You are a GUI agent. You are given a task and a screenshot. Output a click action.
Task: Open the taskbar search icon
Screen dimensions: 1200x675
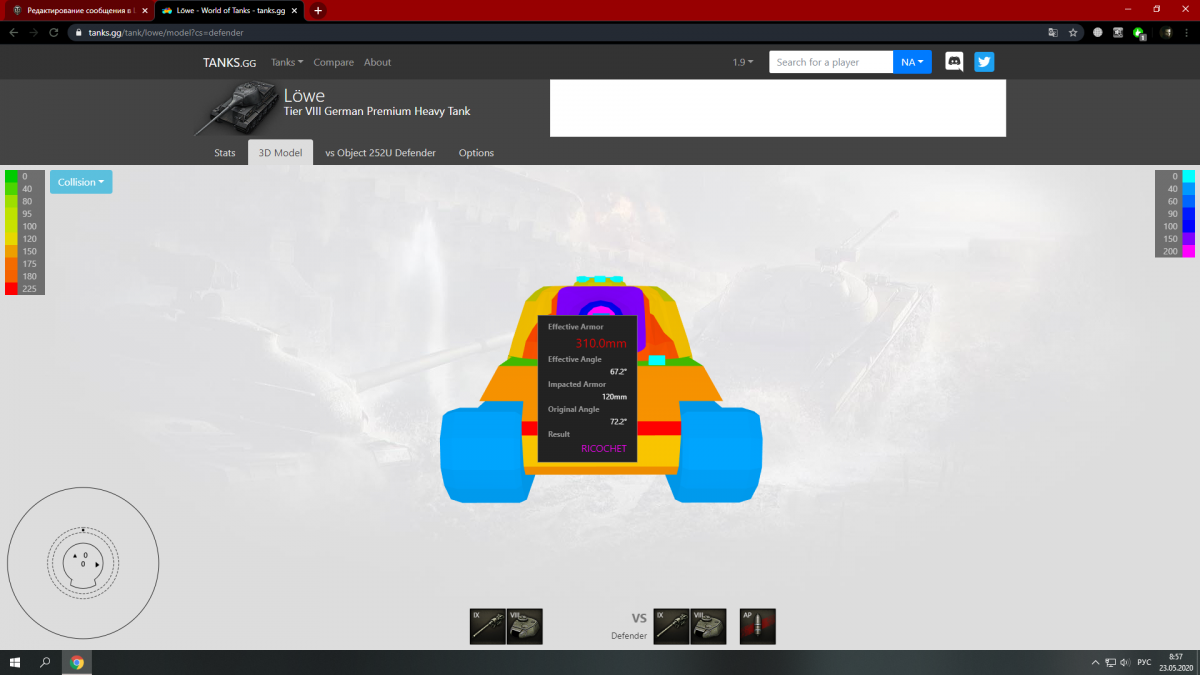tap(45, 662)
